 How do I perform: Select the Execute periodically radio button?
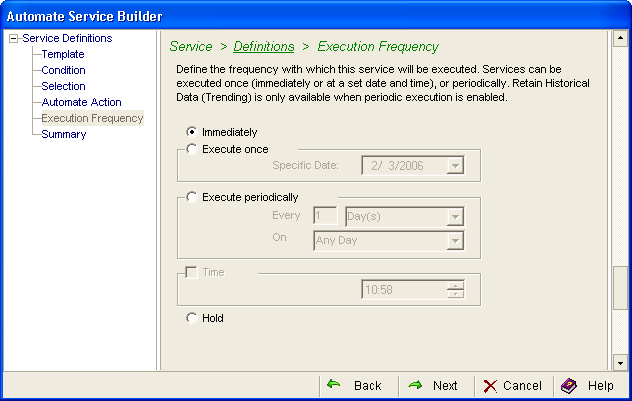point(191,197)
